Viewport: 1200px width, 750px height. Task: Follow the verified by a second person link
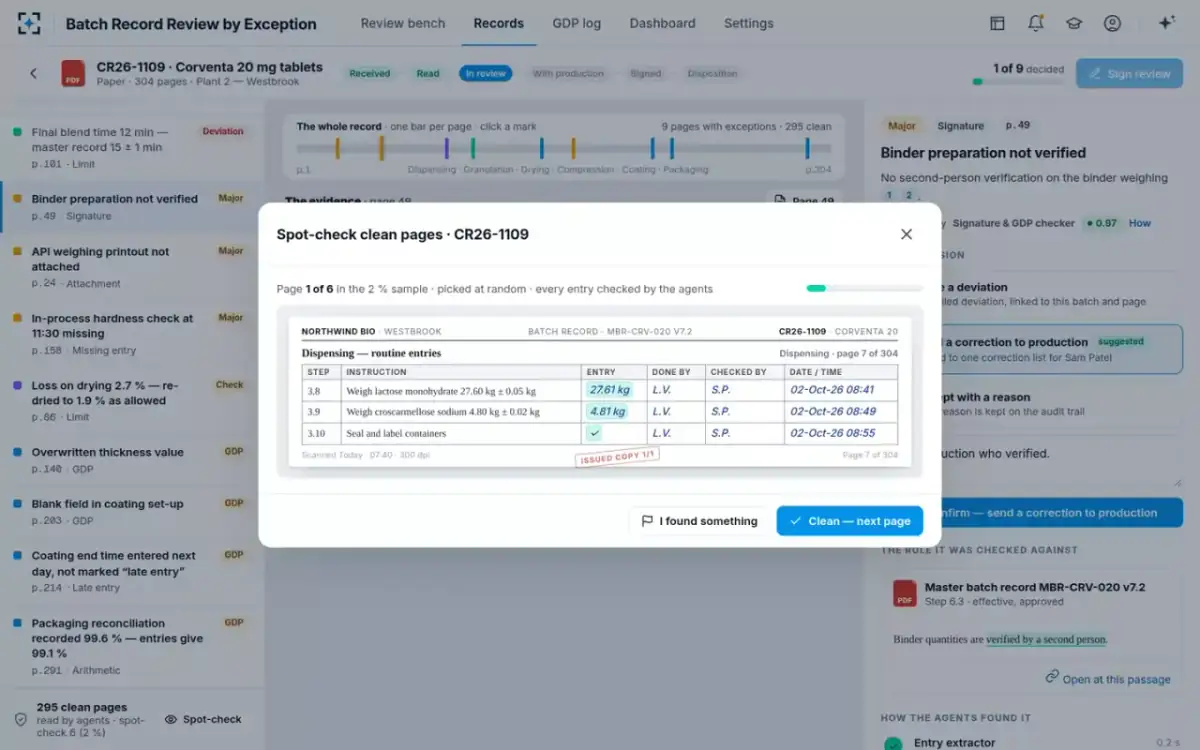pos(1046,639)
